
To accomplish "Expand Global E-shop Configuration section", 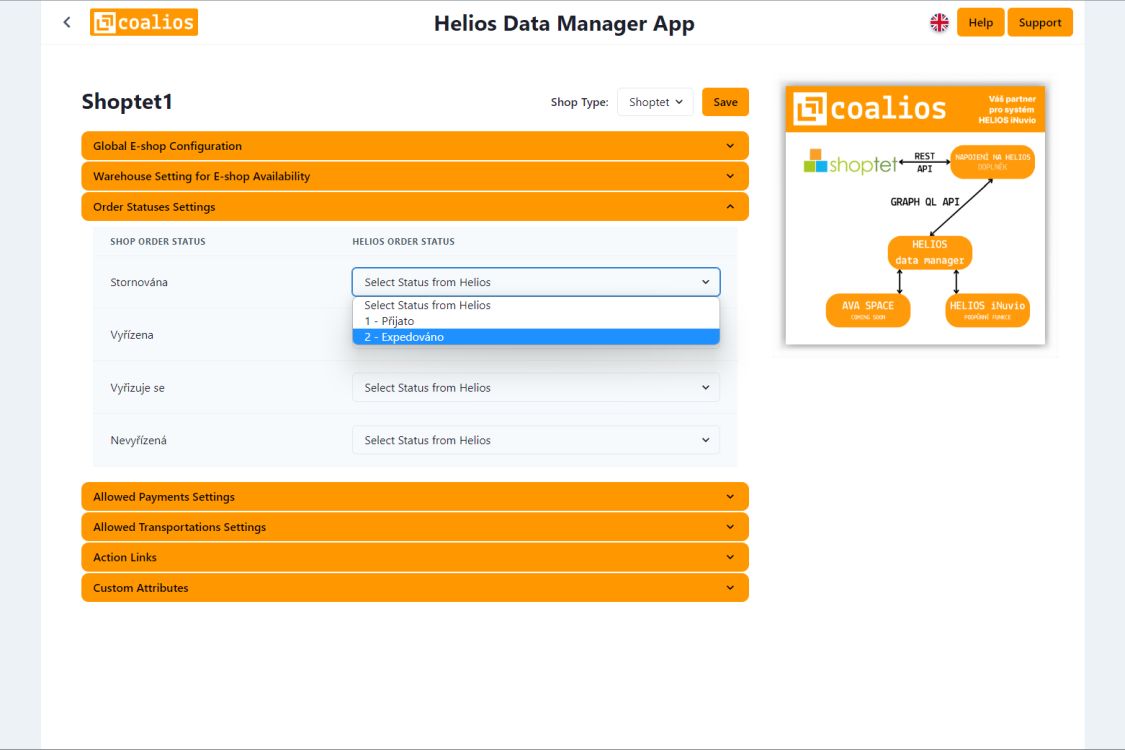I will pos(415,146).
